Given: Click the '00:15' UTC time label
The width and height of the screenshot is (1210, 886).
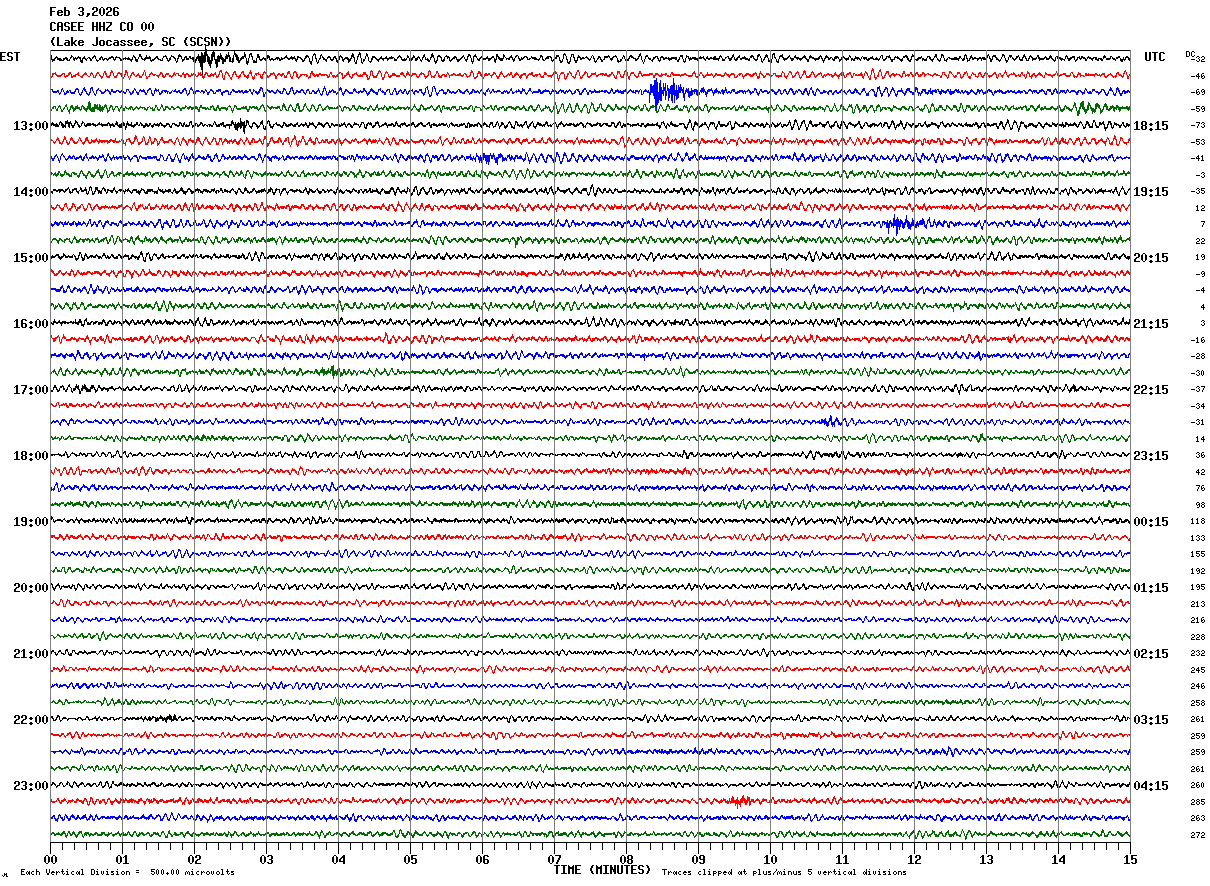Looking at the screenshot, I should tap(1151, 522).
